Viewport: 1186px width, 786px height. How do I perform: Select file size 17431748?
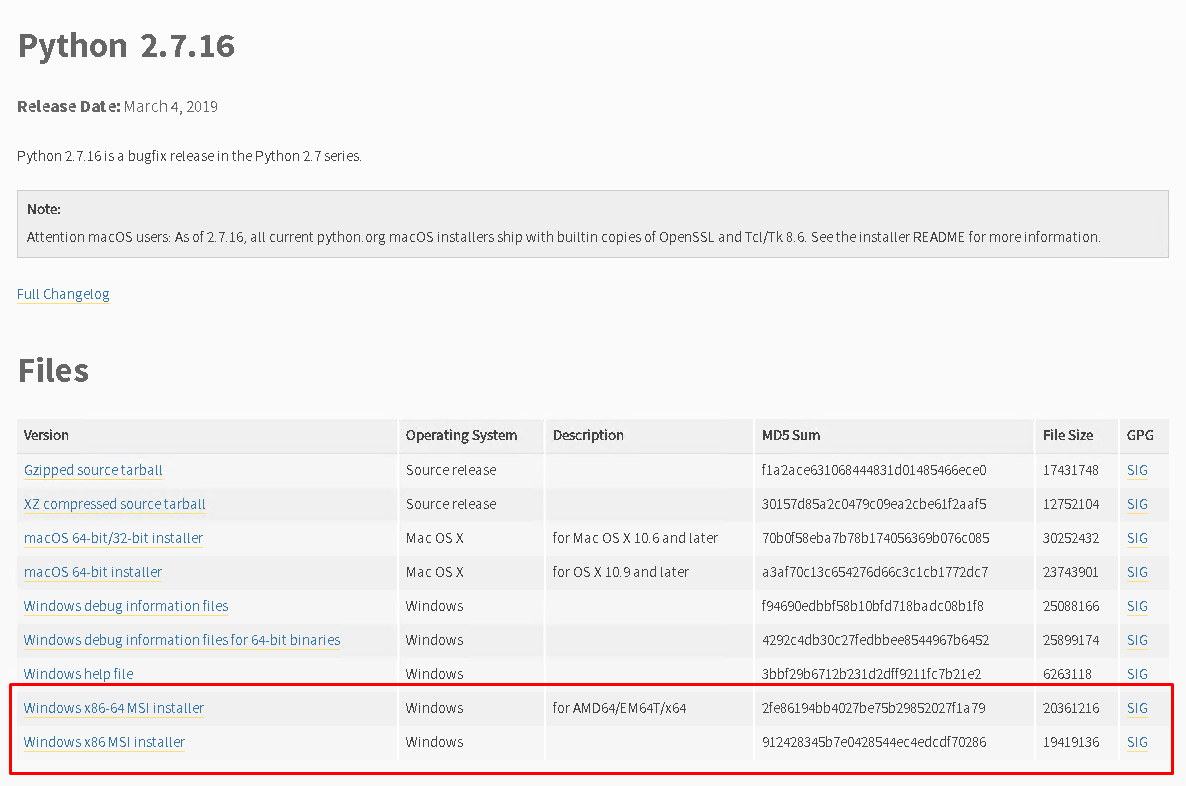click(1070, 470)
